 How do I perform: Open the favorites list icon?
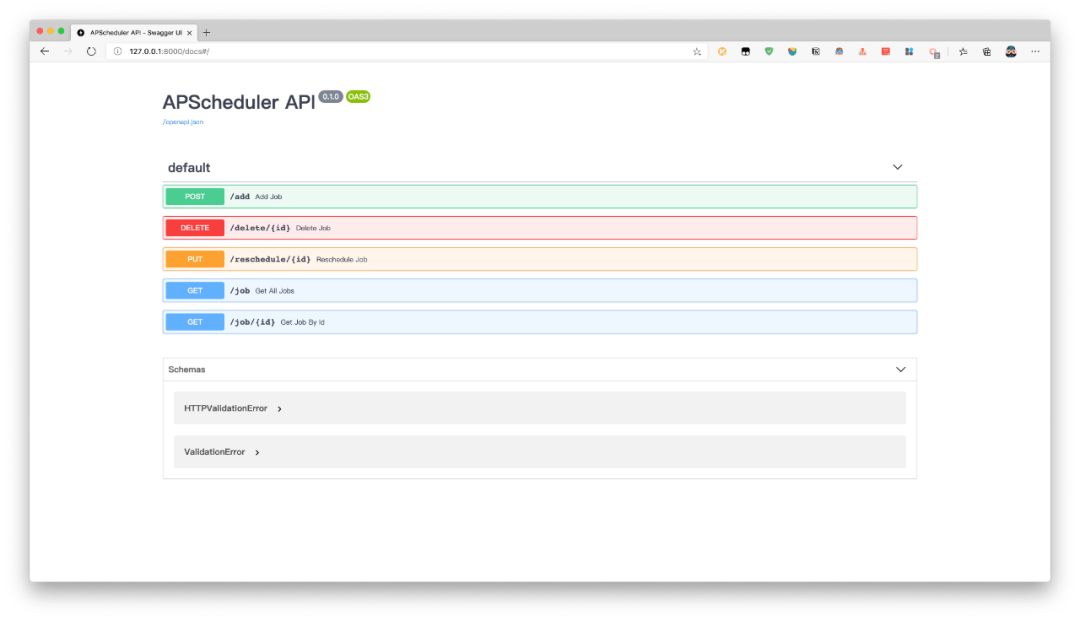click(x=963, y=51)
